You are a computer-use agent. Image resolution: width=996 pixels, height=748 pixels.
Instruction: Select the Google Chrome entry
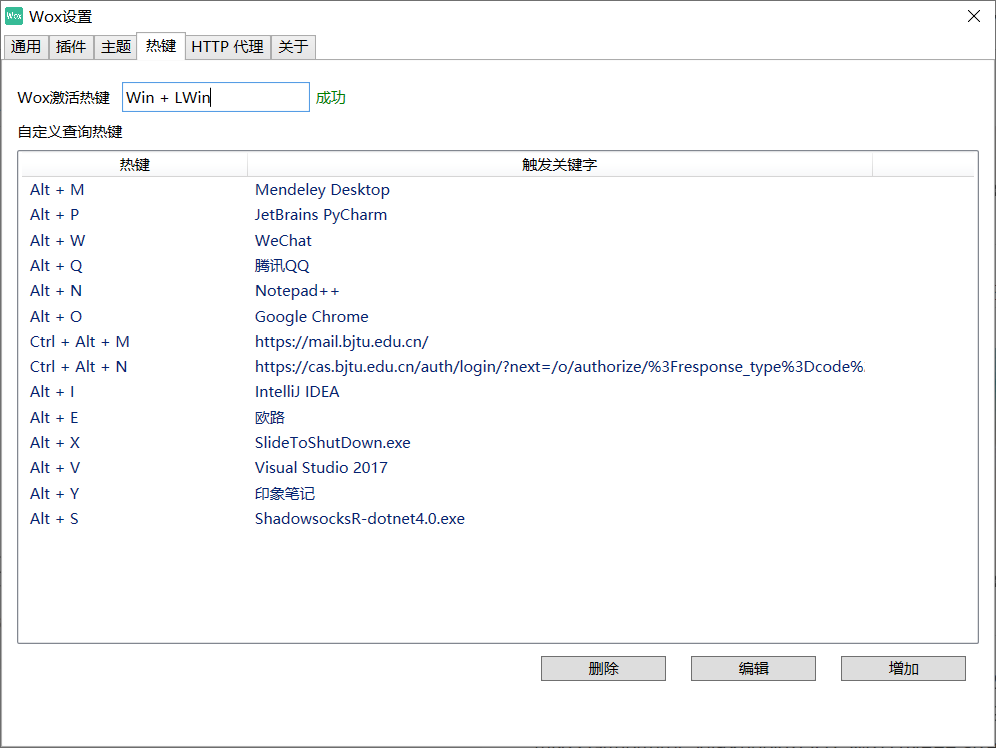[x=312, y=317]
